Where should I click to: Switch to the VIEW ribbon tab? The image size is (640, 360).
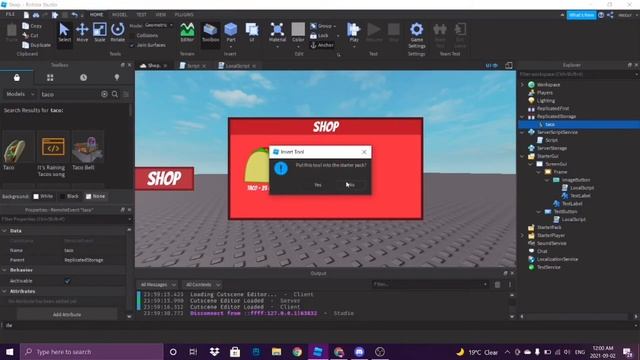pos(160,14)
